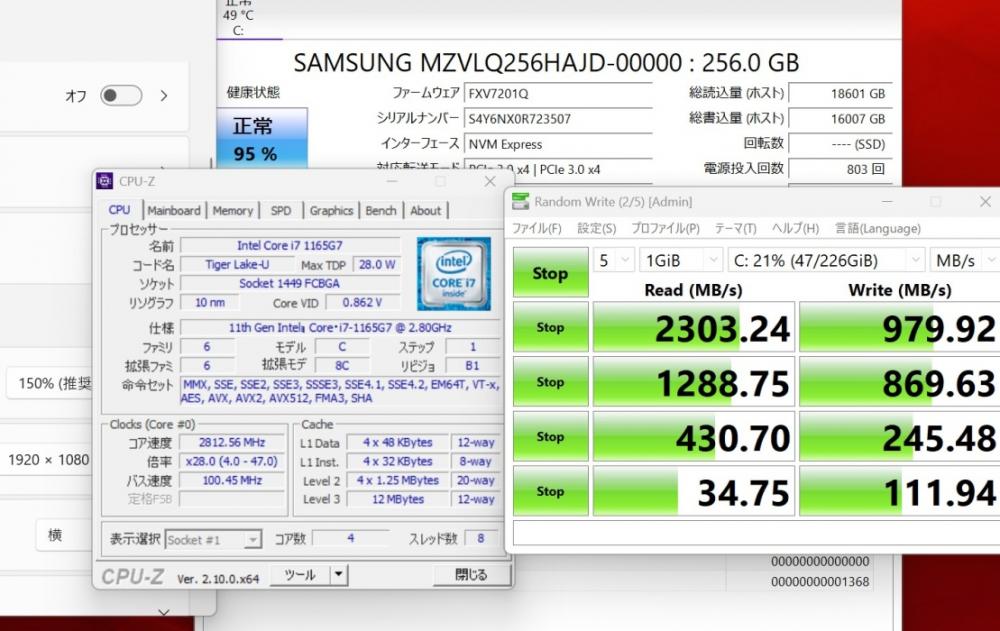
Task: Open the 言語(Language) menu
Action: pyautogui.click(x=878, y=228)
